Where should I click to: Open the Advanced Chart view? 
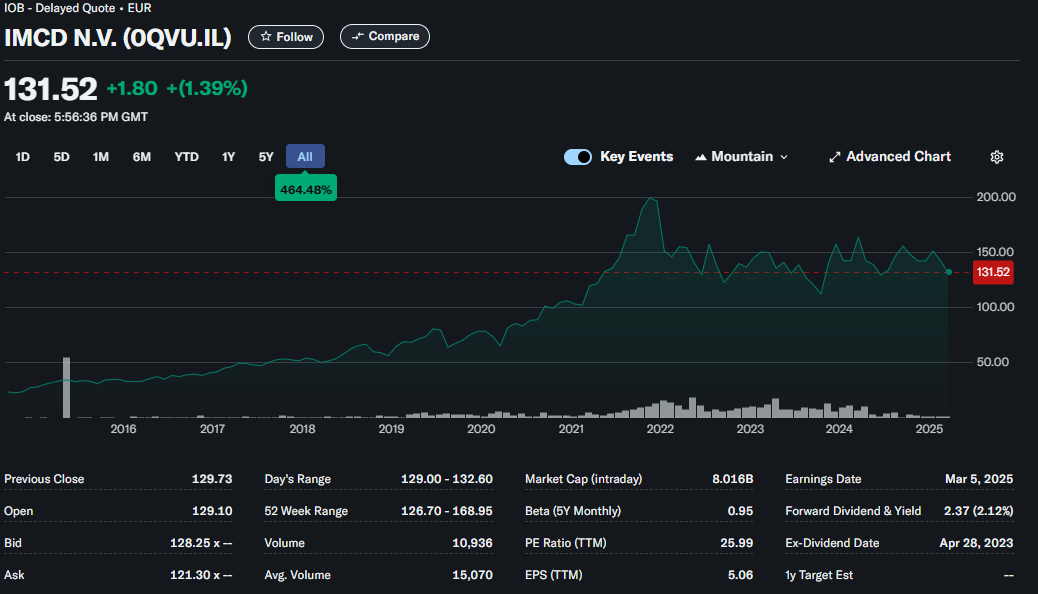[x=890, y=157]
